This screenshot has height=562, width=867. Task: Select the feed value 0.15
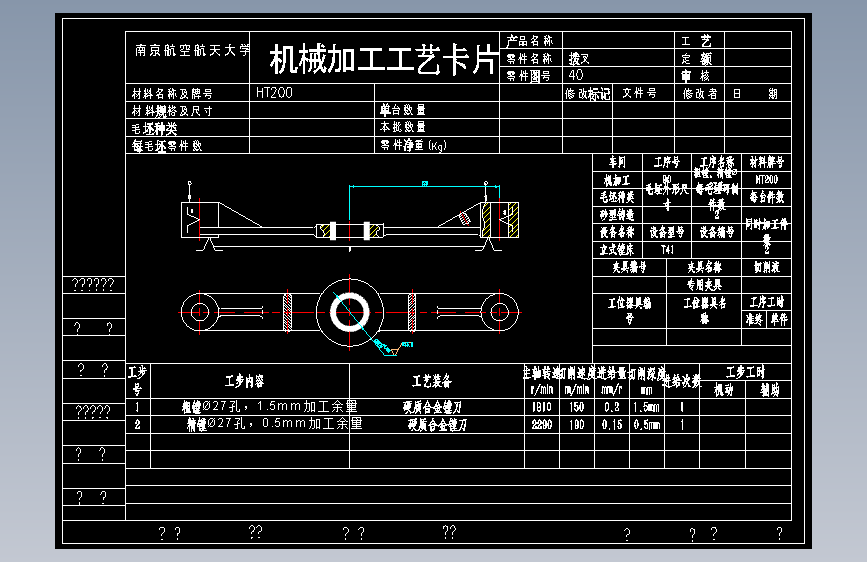612,424
